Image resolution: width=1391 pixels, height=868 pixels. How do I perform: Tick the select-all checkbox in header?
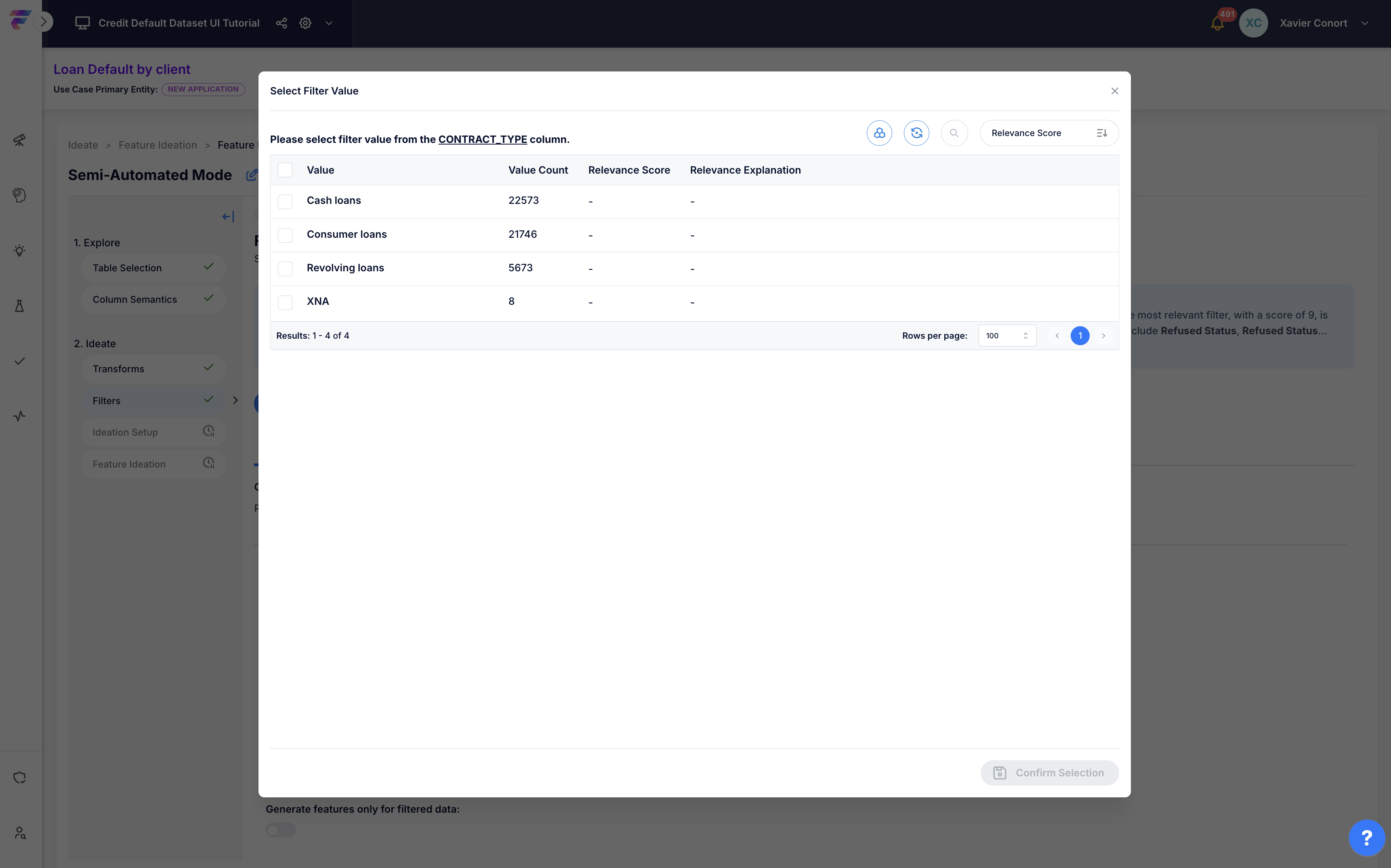[285, 170]
